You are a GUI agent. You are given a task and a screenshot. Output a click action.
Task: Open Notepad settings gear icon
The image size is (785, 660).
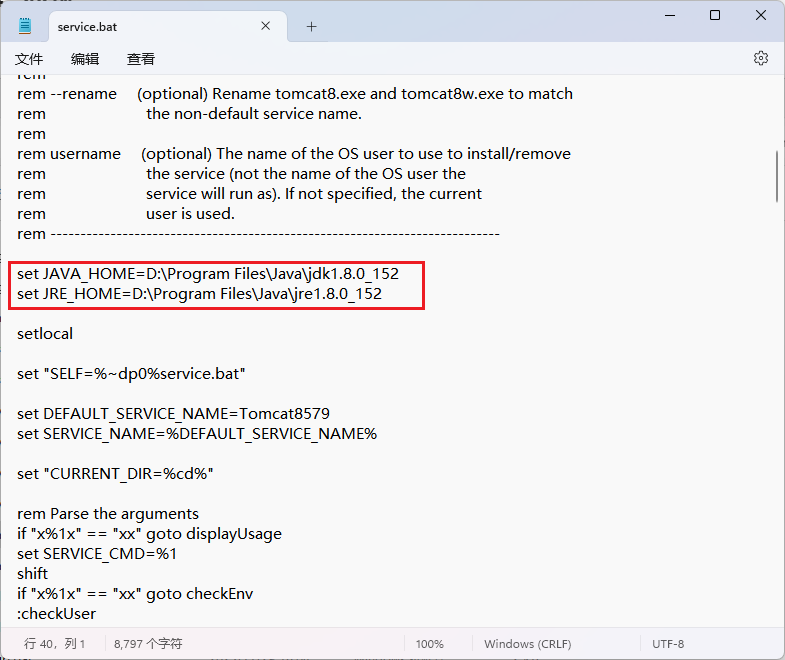coord(760,58)
